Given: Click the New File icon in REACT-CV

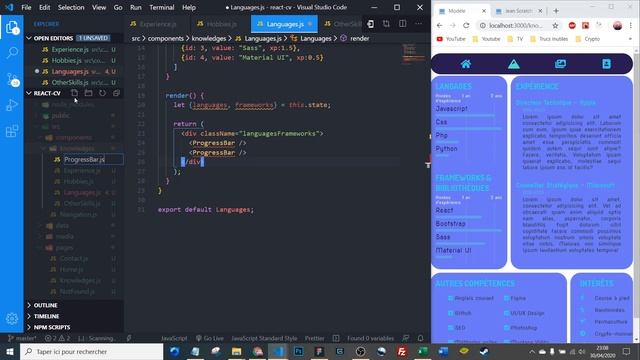Looking at the screenshot, I should [x=74, y=93].
